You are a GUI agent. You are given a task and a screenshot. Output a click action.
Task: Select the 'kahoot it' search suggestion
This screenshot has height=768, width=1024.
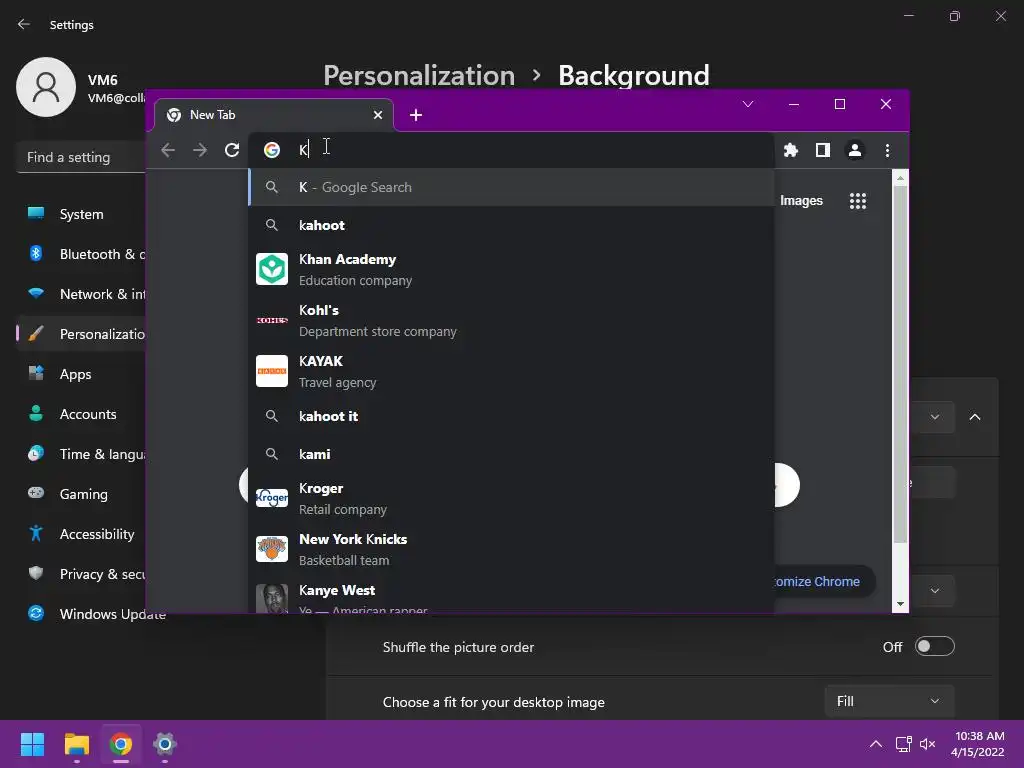point(511,416)
